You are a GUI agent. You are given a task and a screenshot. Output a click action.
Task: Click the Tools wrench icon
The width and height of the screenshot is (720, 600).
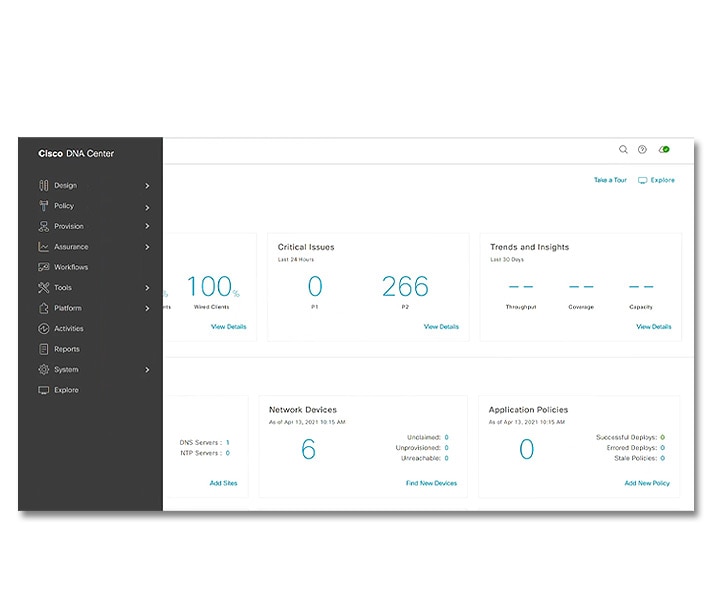click(44, 288)
